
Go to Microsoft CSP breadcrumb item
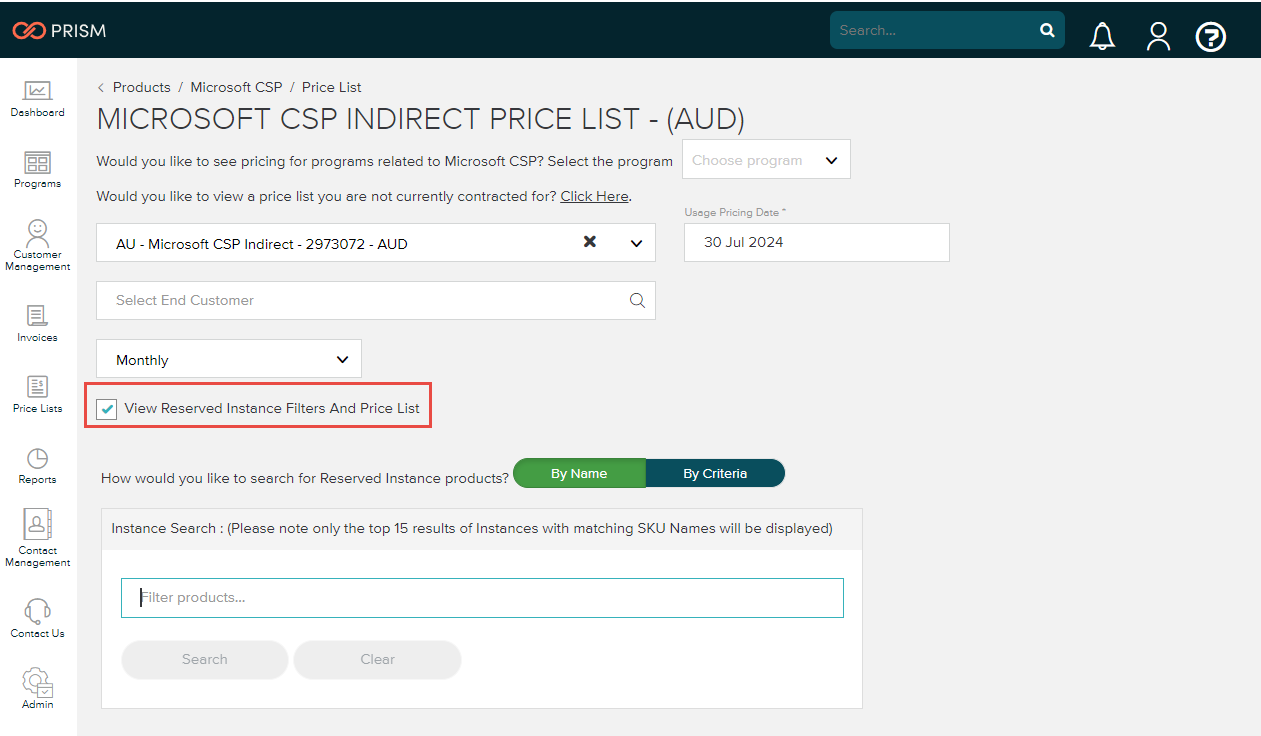pos(236,87)
